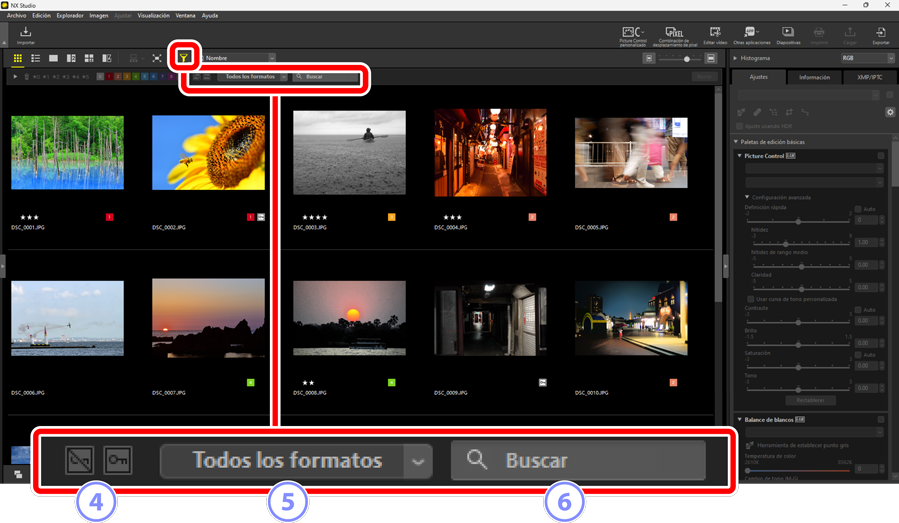Switch to thumbnail list view
This screenshot has width=899, height=523.
(x=35, y=59)
